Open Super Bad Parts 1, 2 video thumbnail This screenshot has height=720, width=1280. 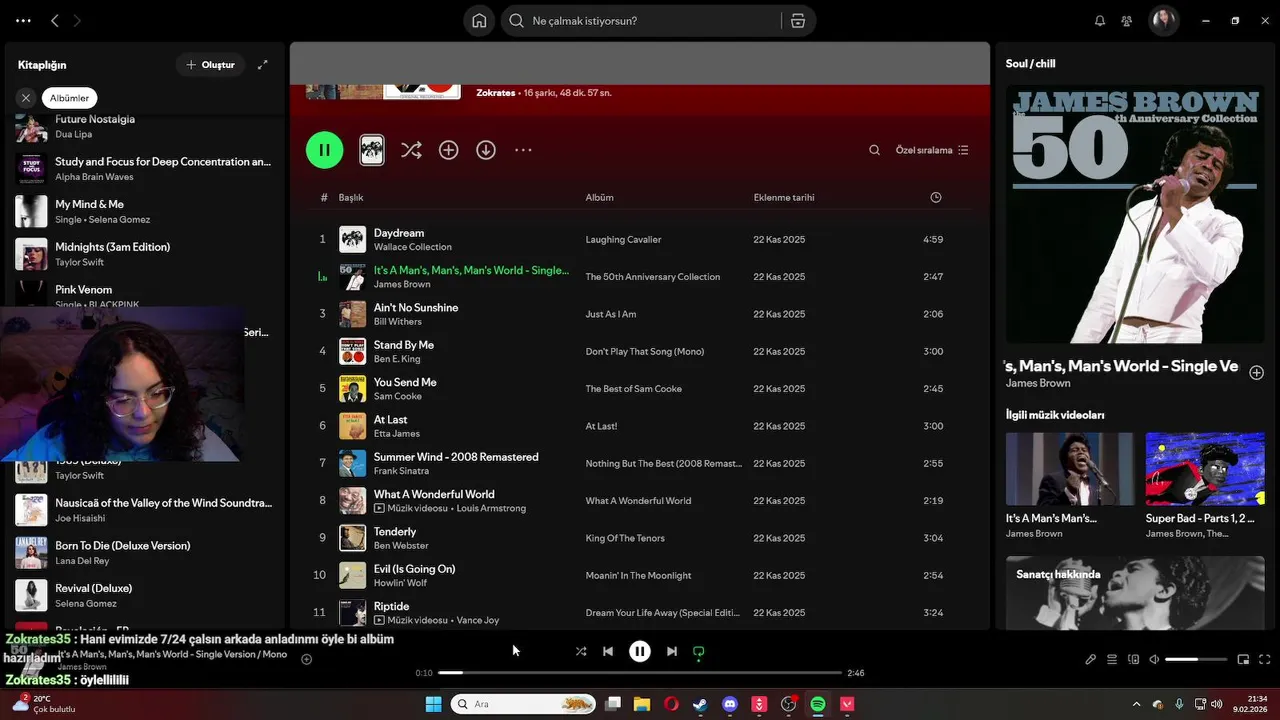pos(1205,469)
